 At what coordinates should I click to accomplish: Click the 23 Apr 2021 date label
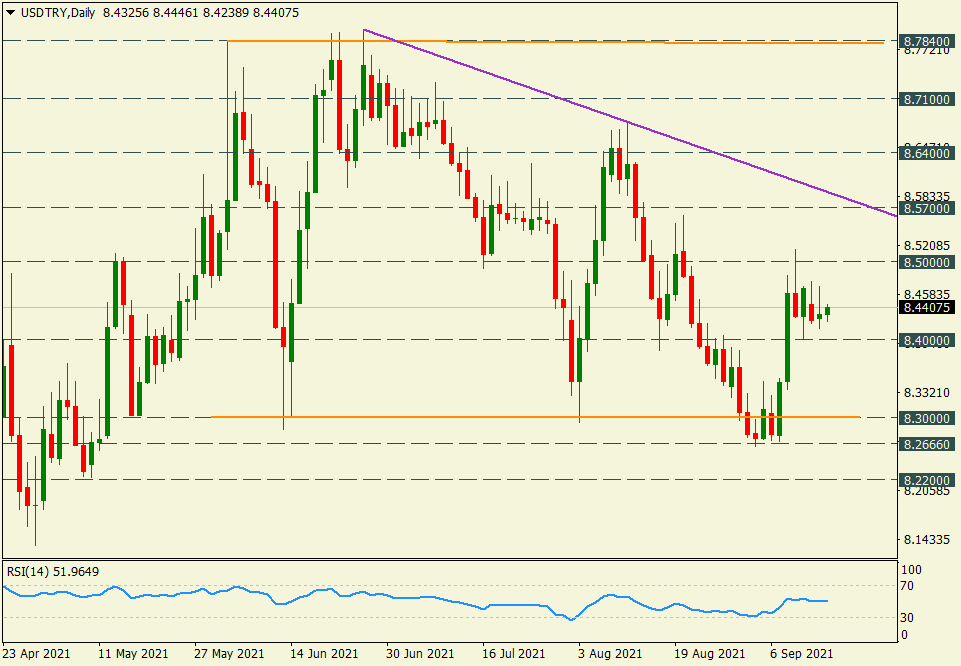(36, 654)
